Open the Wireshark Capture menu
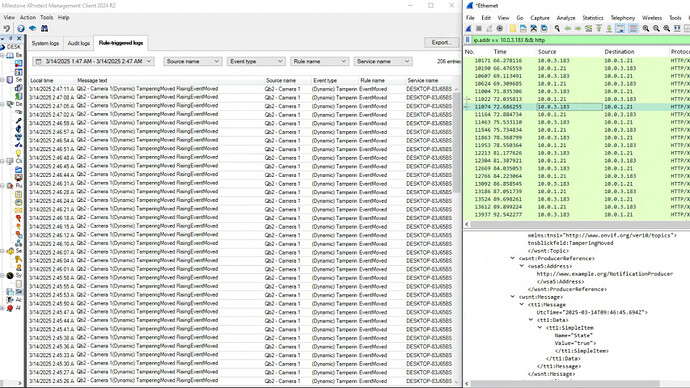Viewport: 690px width, 388px height. [x=540, y=18]
